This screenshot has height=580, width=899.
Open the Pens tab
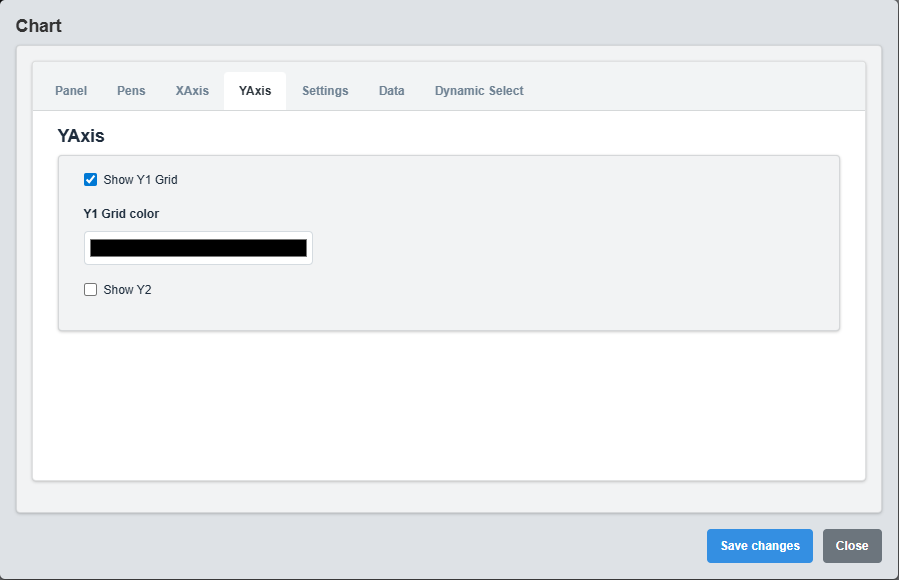[x=131, y=90]
